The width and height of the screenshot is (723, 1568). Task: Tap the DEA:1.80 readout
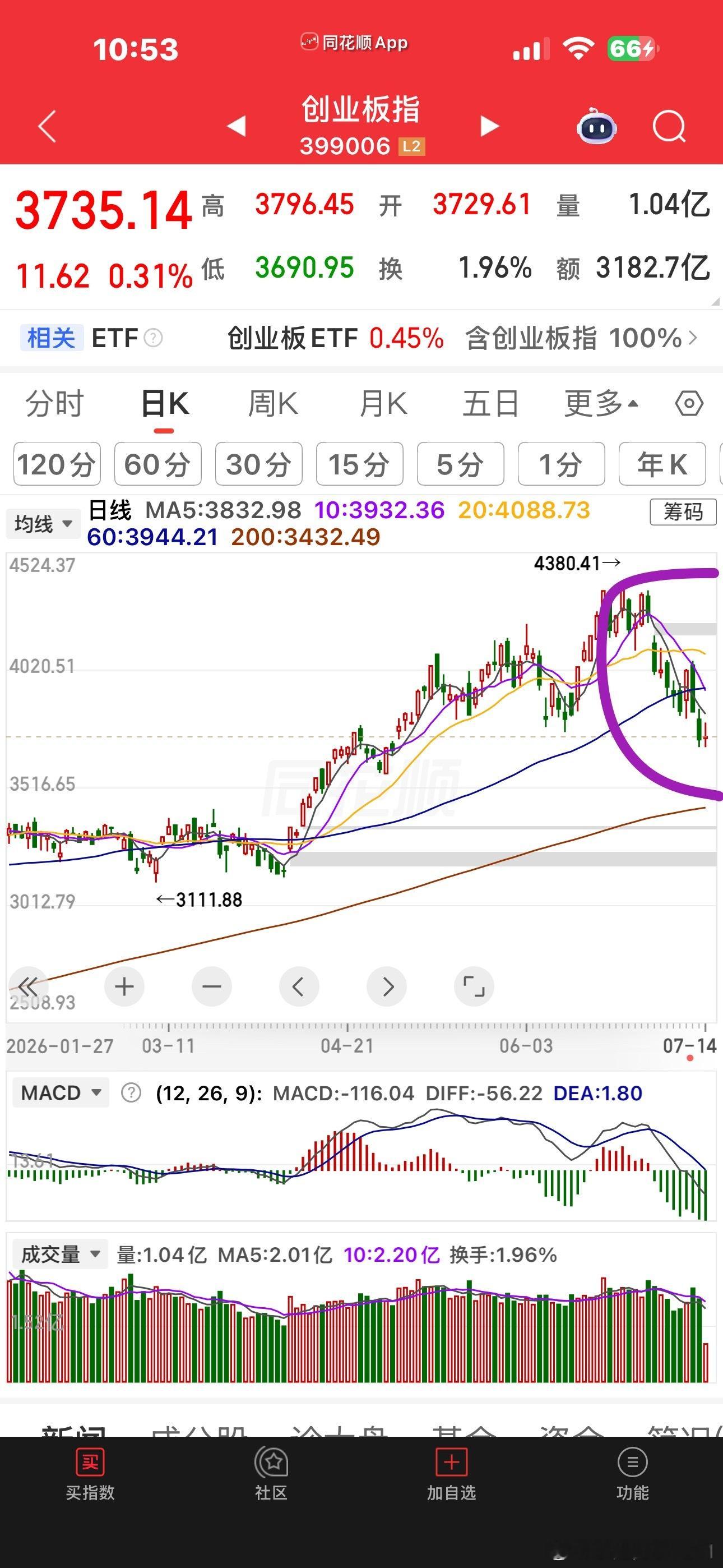pyautogui.click(x=597, y=1093)
